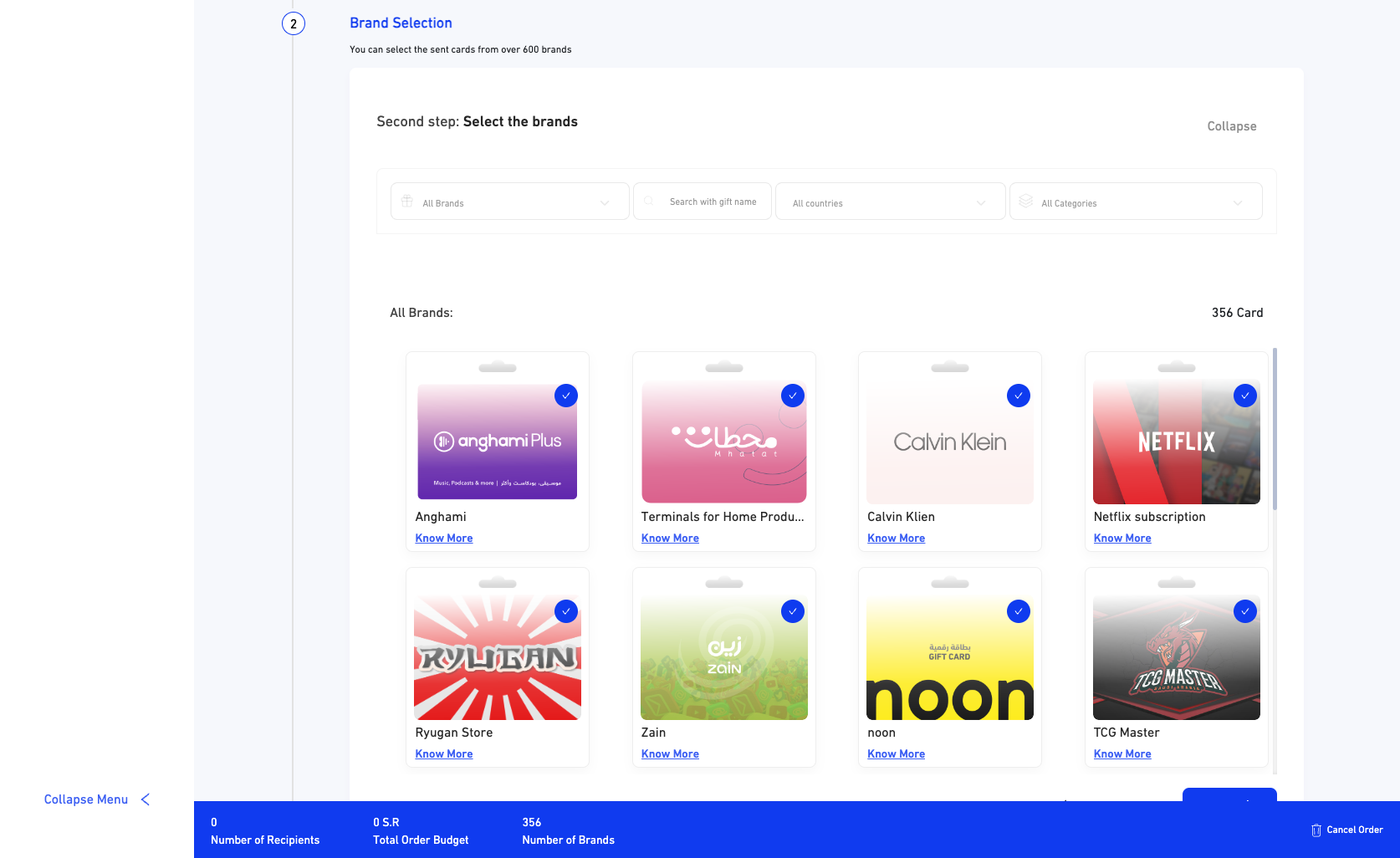Click the Anghami brand name
1400x858 pixels.
pyautogui.click(x=441, y=517)
